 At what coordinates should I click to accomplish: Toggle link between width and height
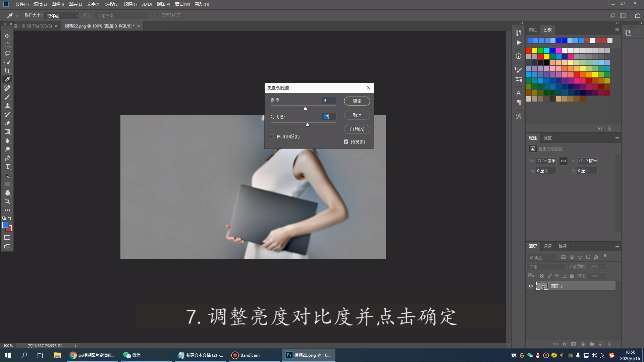point(563,161)
